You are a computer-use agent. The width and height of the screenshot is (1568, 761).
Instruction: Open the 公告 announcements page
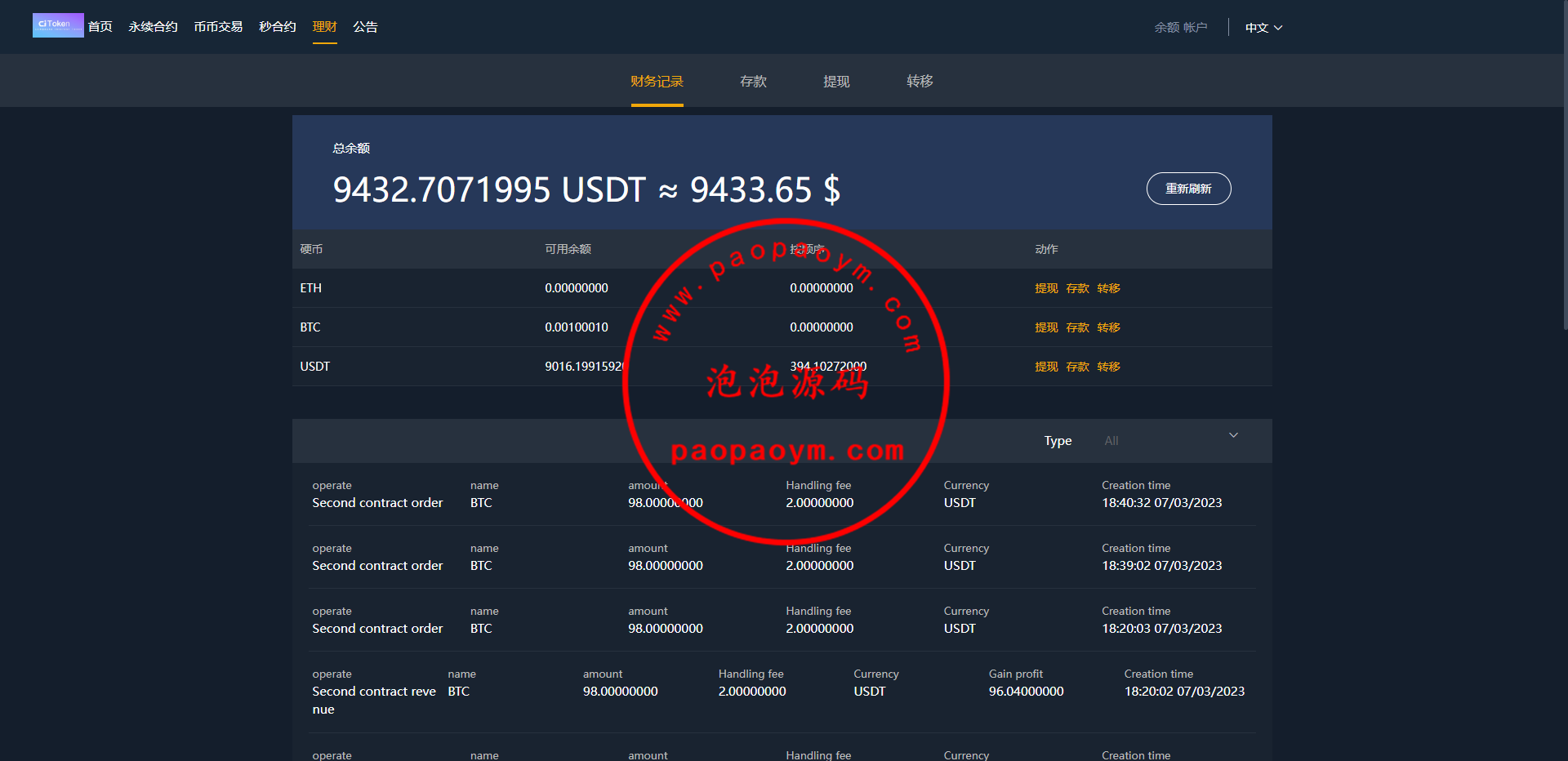(x=365, y=27)
